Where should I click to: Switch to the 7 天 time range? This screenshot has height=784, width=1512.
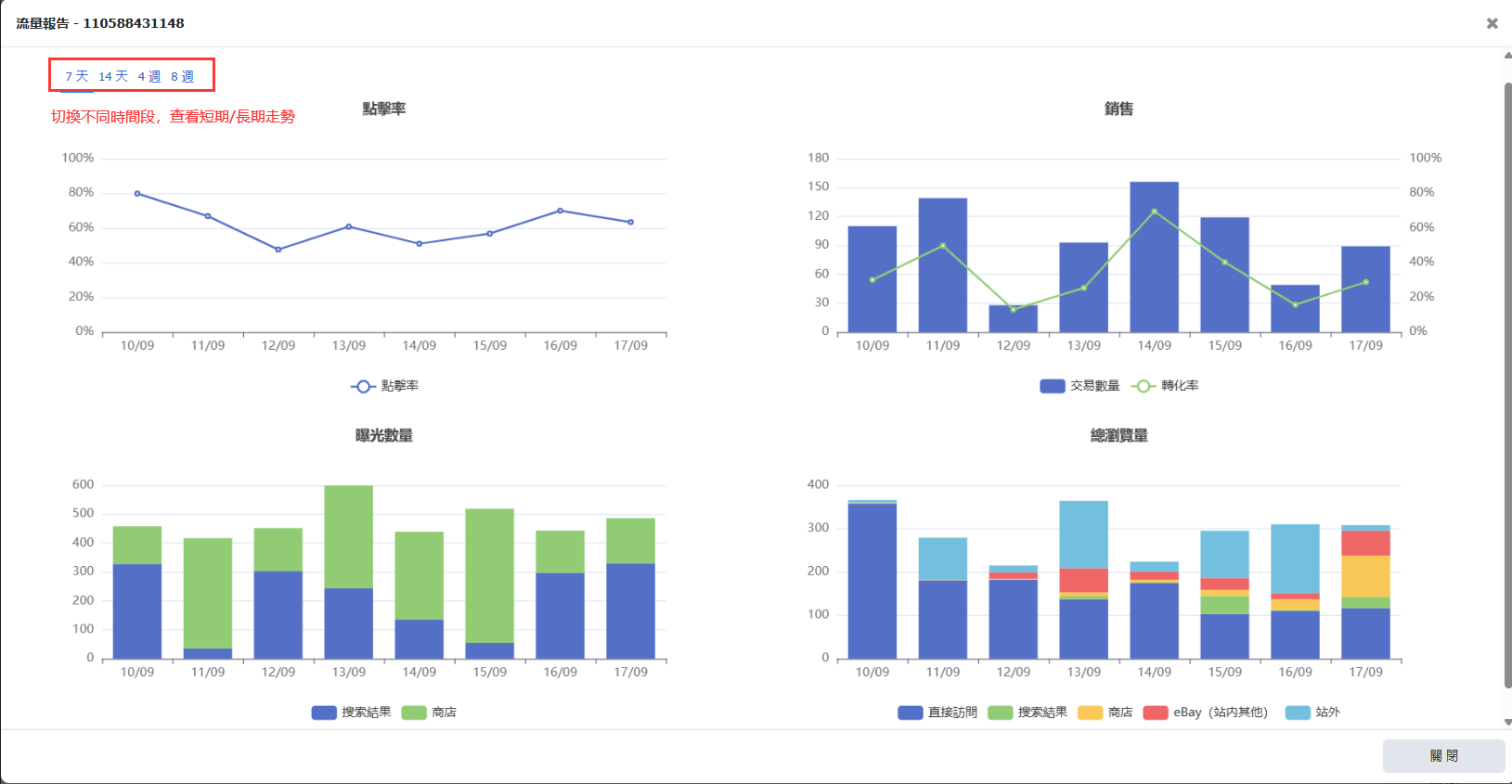[x=76, y=76]
